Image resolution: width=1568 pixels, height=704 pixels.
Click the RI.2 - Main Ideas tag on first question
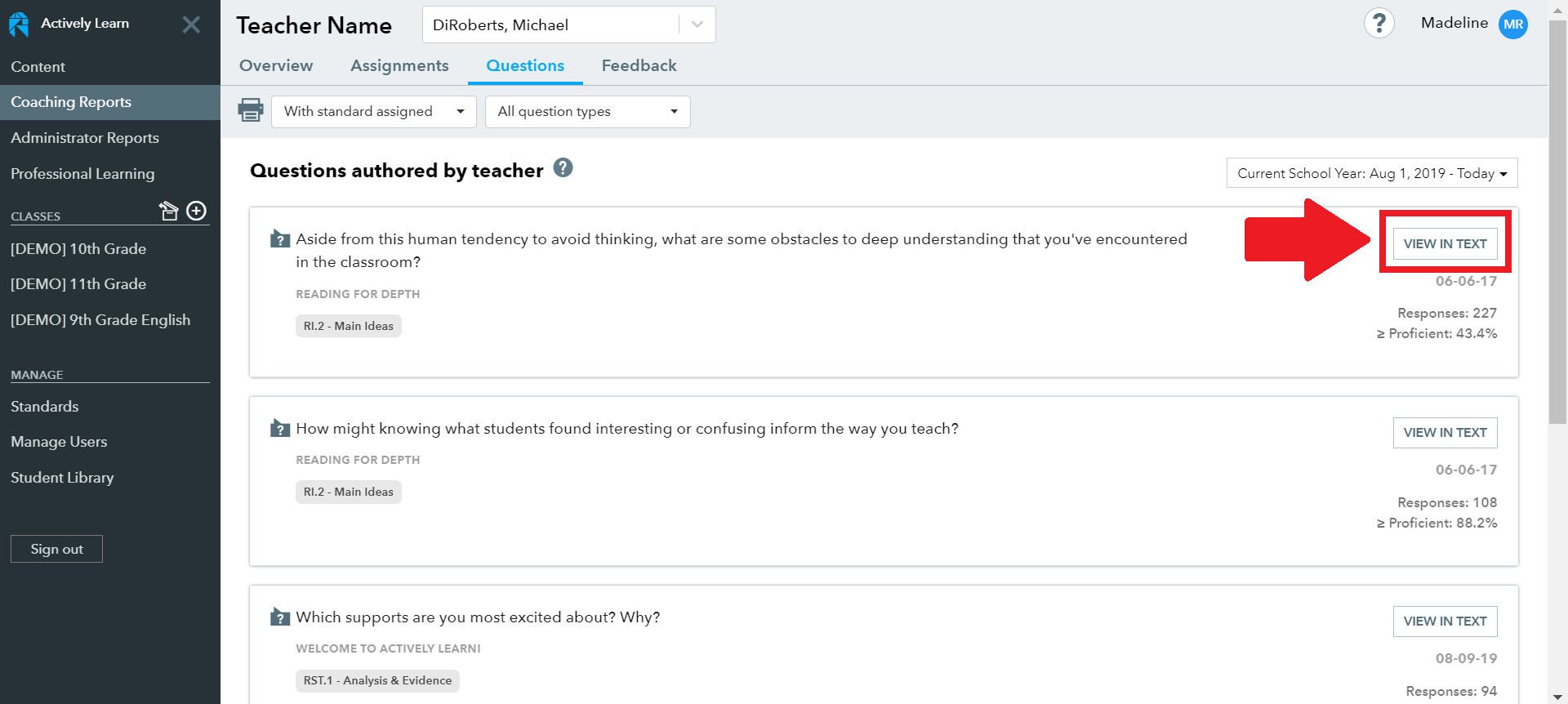pyautogui.click(x=349, y=326)
